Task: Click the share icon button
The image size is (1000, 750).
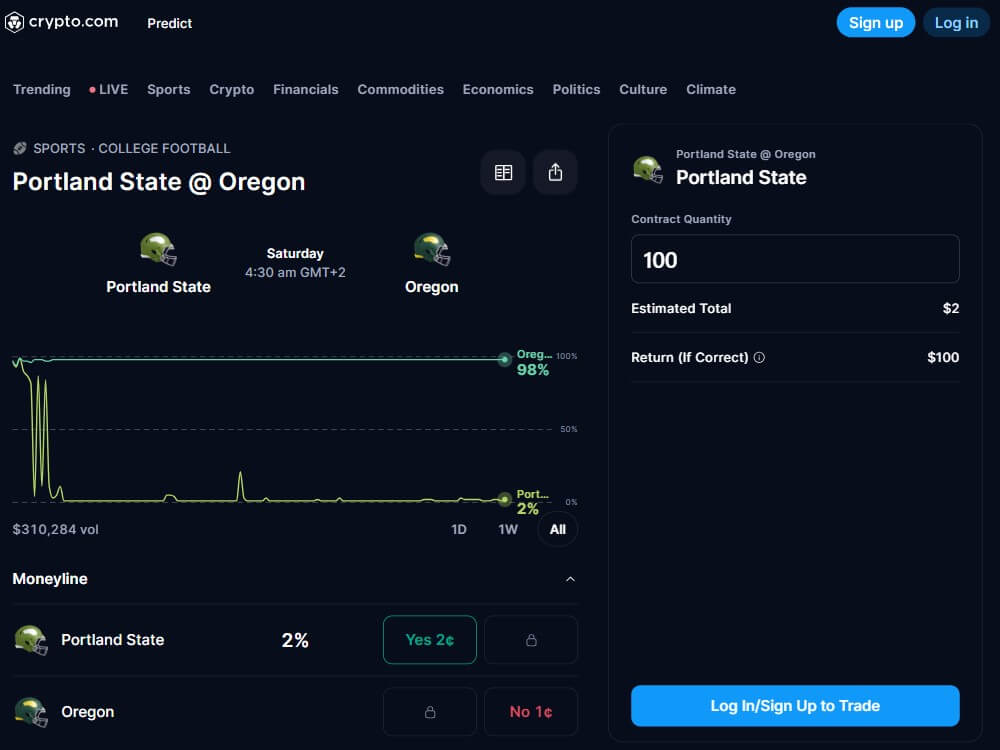Action: (555, 172)
